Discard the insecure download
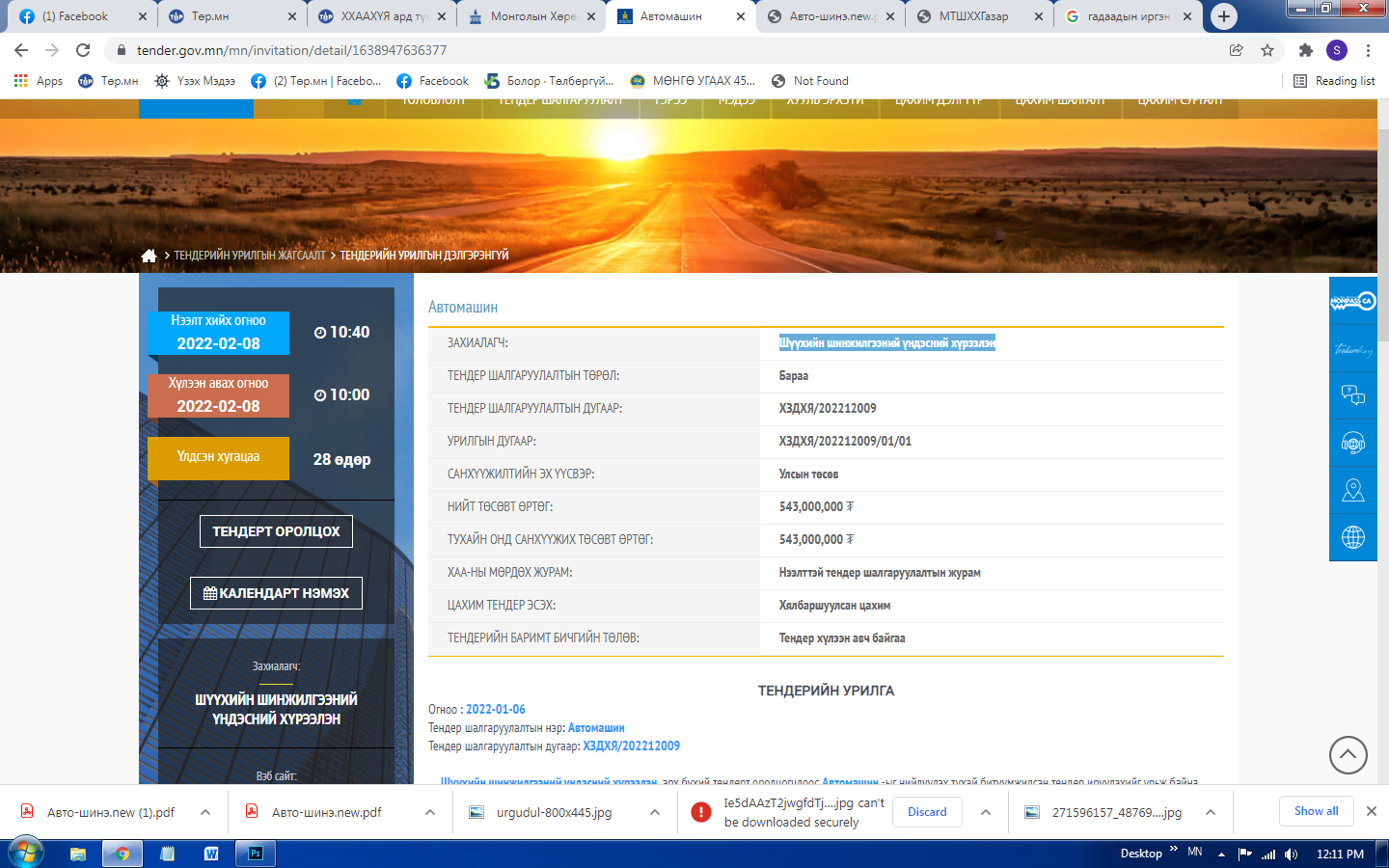 point(926,812)
